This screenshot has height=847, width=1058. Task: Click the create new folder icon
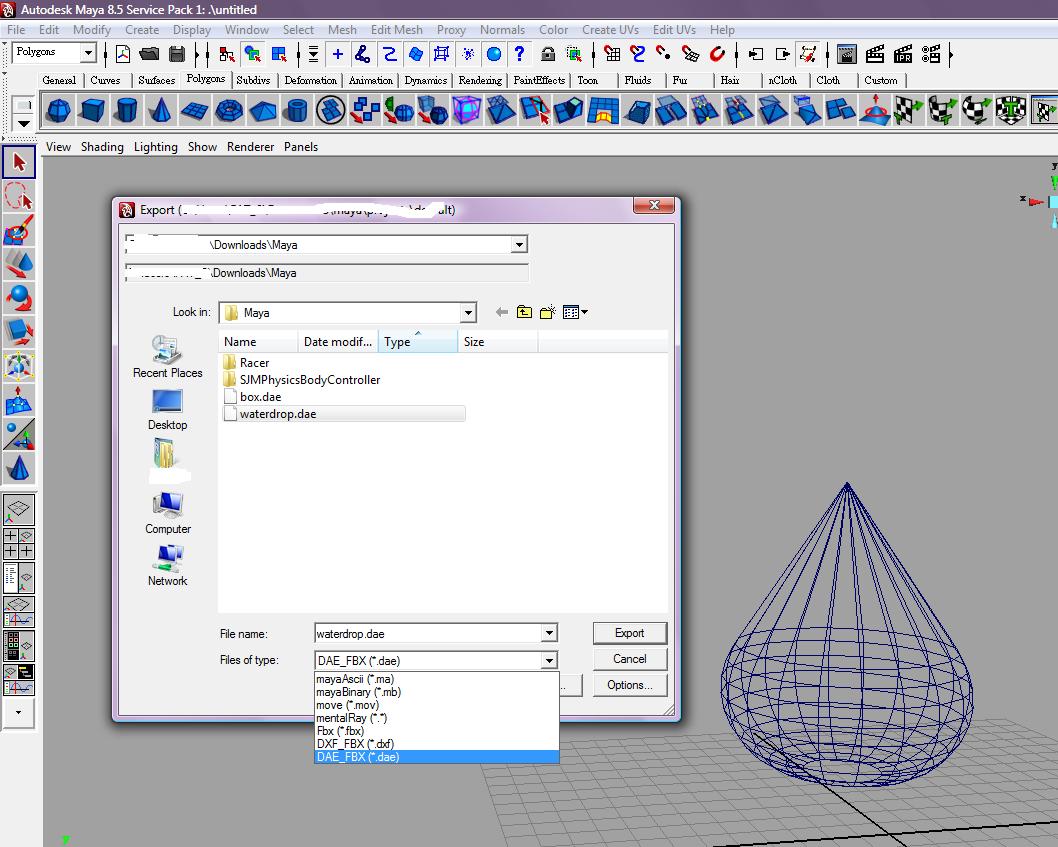click(547, 313)
